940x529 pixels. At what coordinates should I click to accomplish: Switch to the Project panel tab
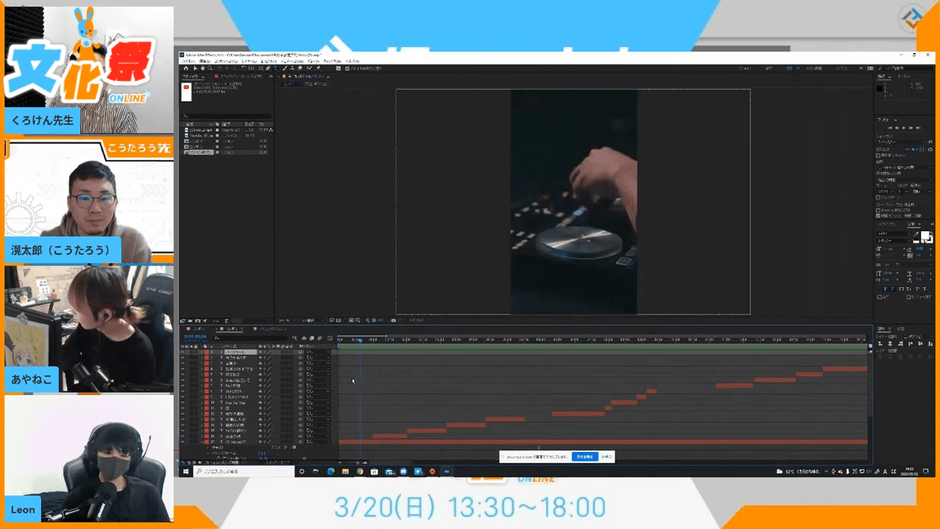point(190,76)
